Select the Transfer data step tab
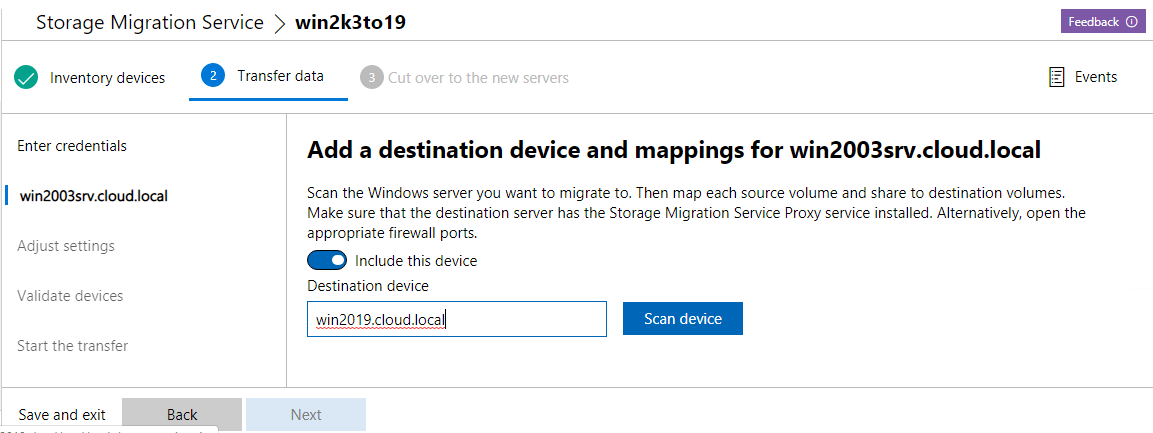1153x433 pixels. [280, 76]
